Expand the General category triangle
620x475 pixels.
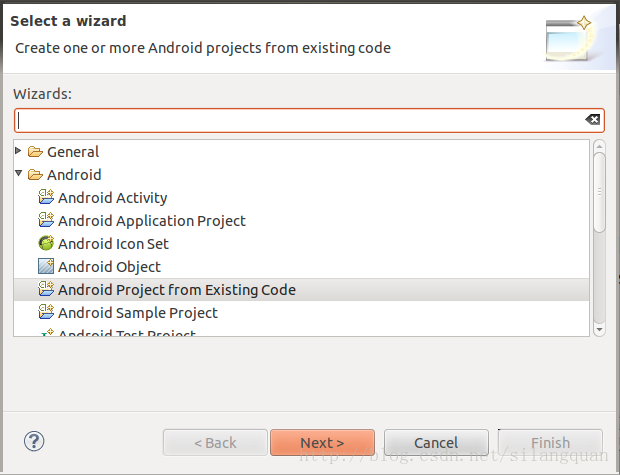(18, 151)
